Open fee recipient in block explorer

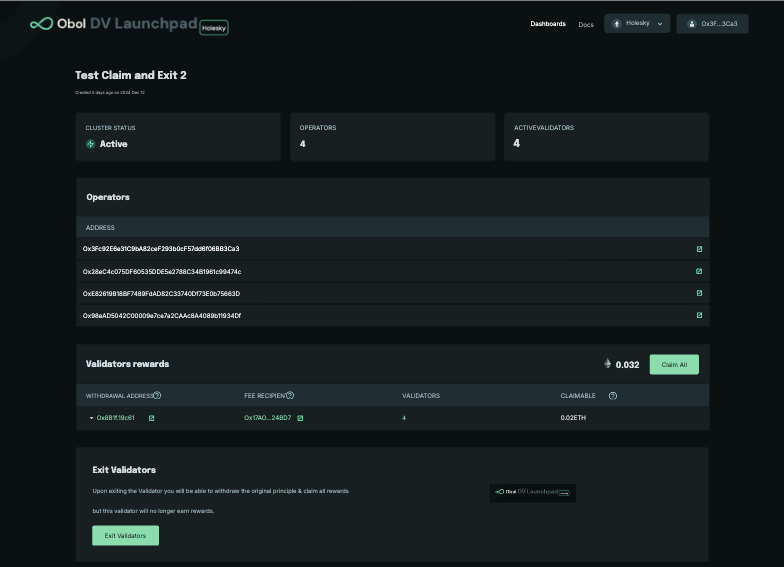(x=300, y=418)
